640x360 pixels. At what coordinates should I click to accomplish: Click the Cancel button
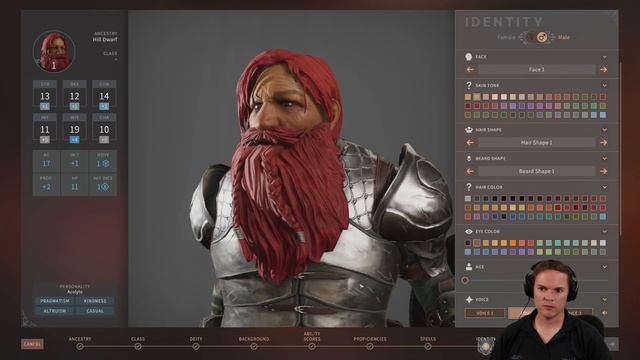coord(32,344)
